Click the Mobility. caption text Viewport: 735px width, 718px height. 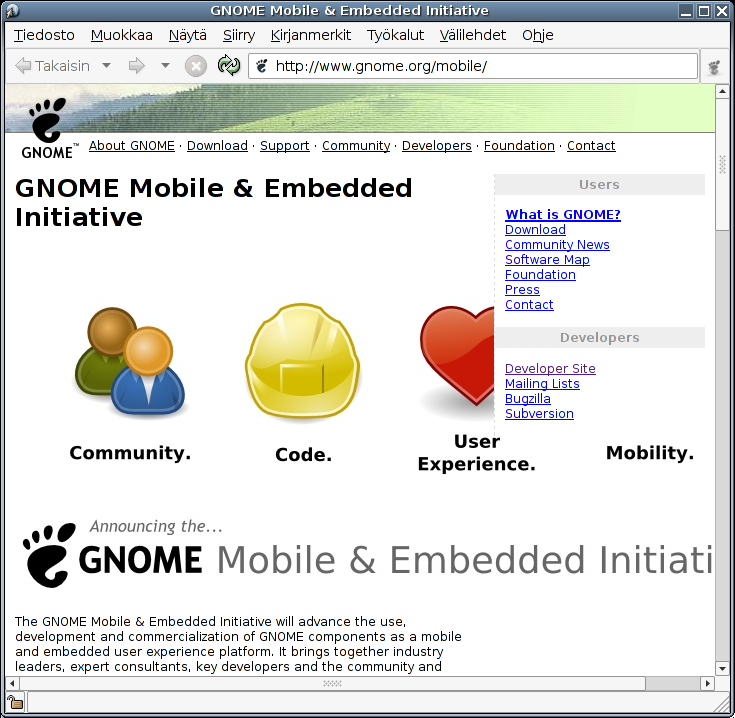coord(650,453)
